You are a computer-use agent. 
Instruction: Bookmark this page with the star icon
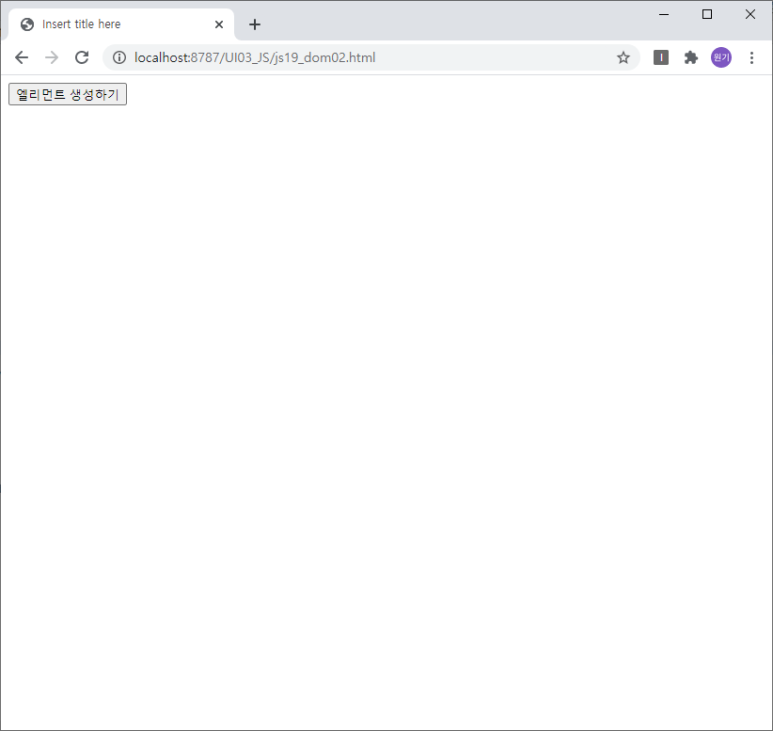click(623, 58)
